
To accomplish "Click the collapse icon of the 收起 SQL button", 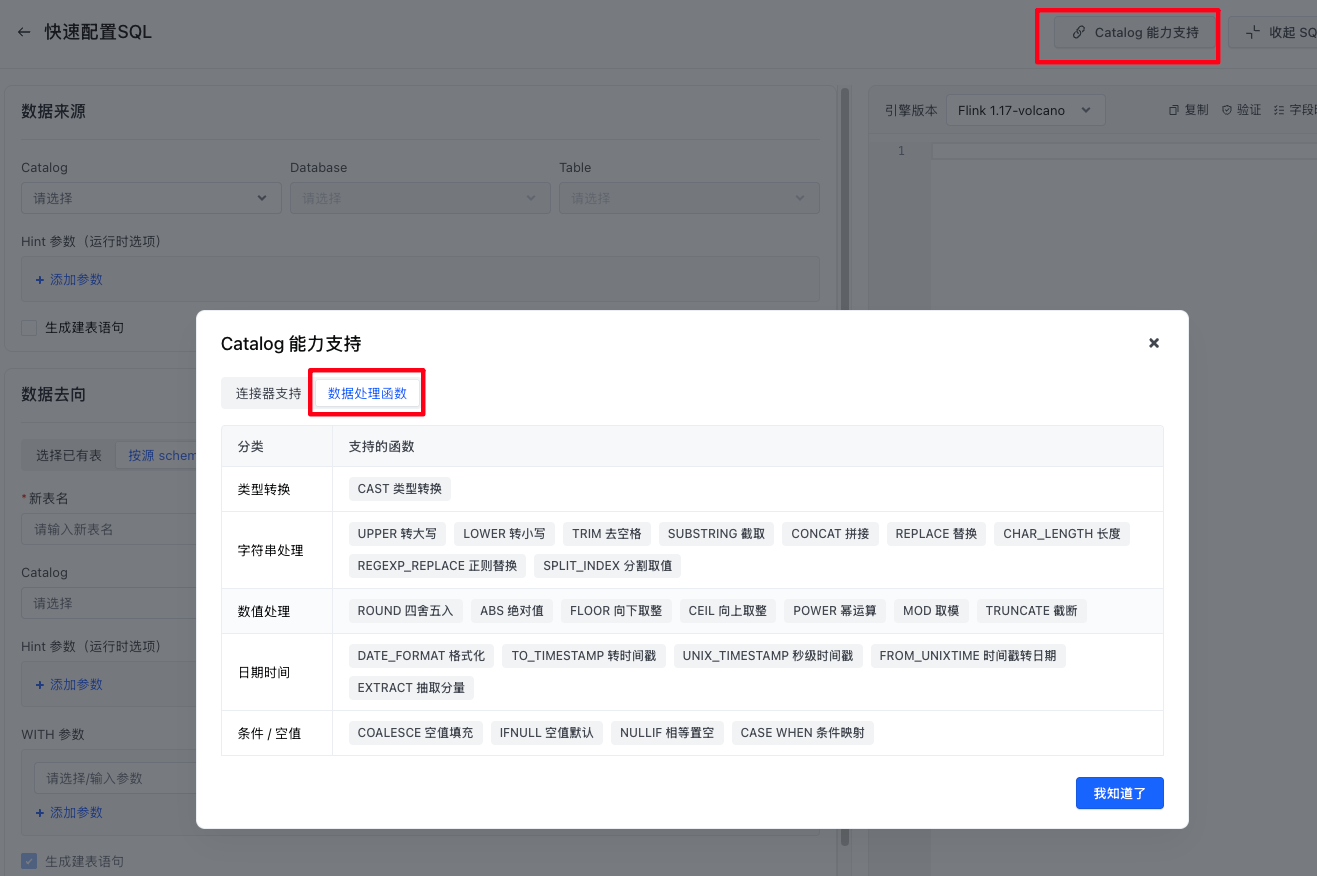I will tap(1253, 33).
